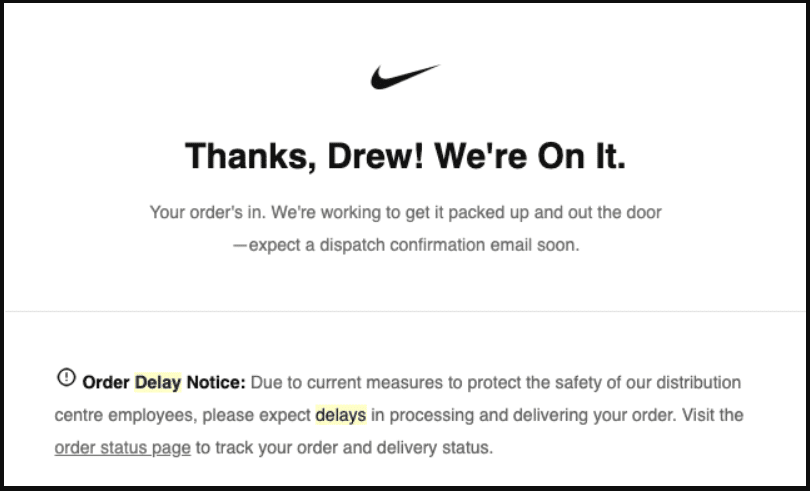This screenshot has width=810, height=491.
Task: Click the words 'Visit the' before the link
Action: [712, 415]
